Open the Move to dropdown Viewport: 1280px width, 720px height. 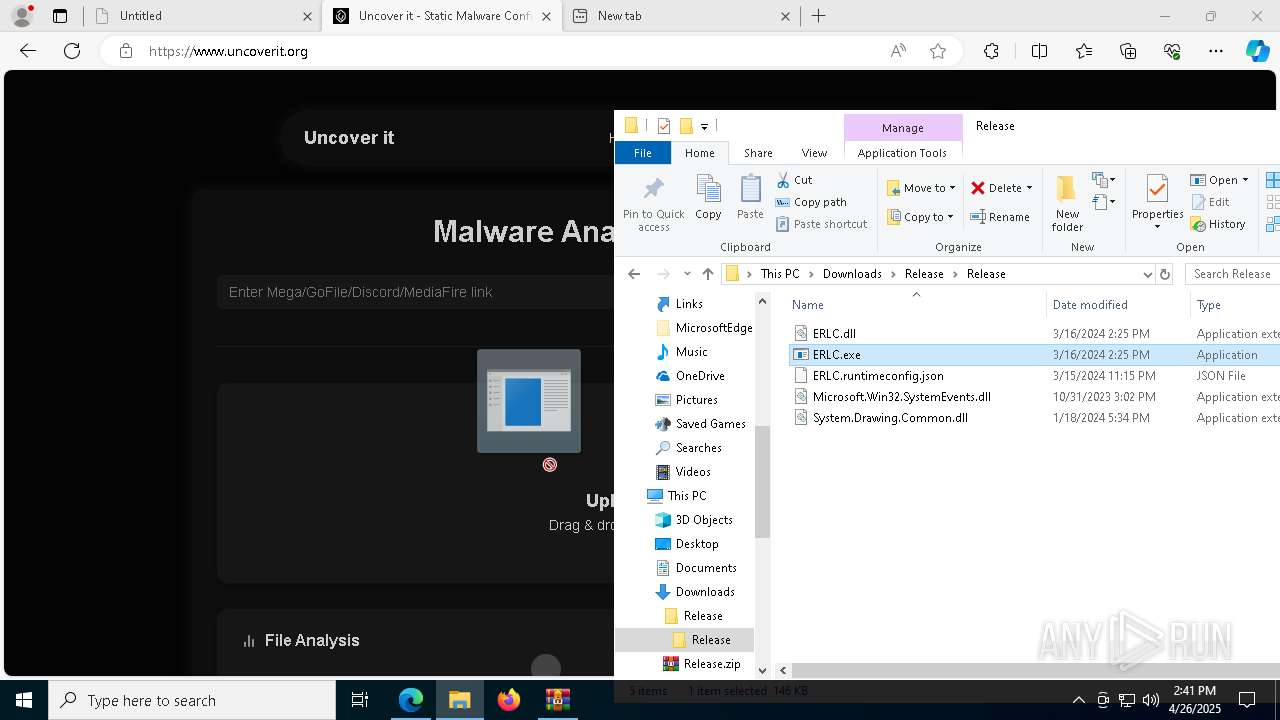[x=921, y=188]
